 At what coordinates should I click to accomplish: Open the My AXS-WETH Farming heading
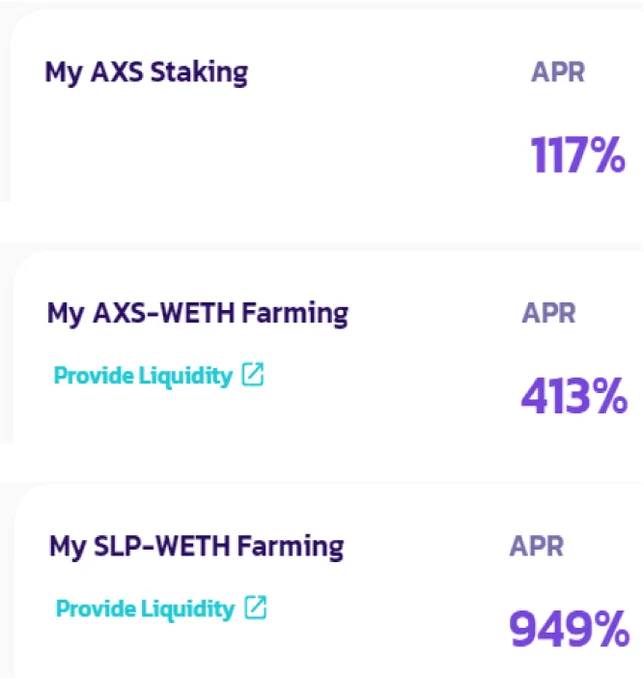(x=198, y=314)
